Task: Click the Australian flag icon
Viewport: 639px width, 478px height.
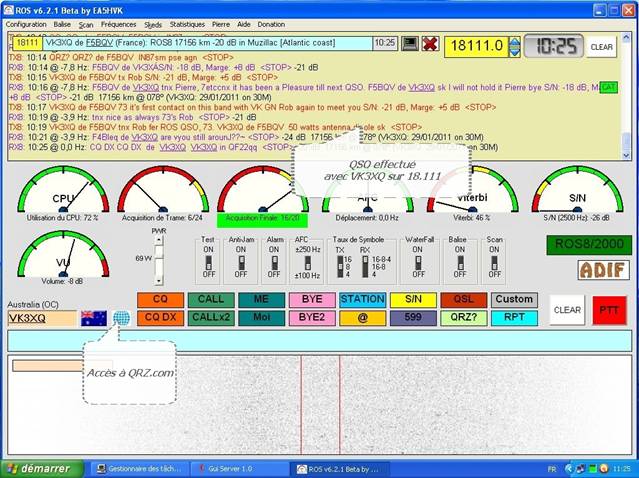Action: point(94,318)
